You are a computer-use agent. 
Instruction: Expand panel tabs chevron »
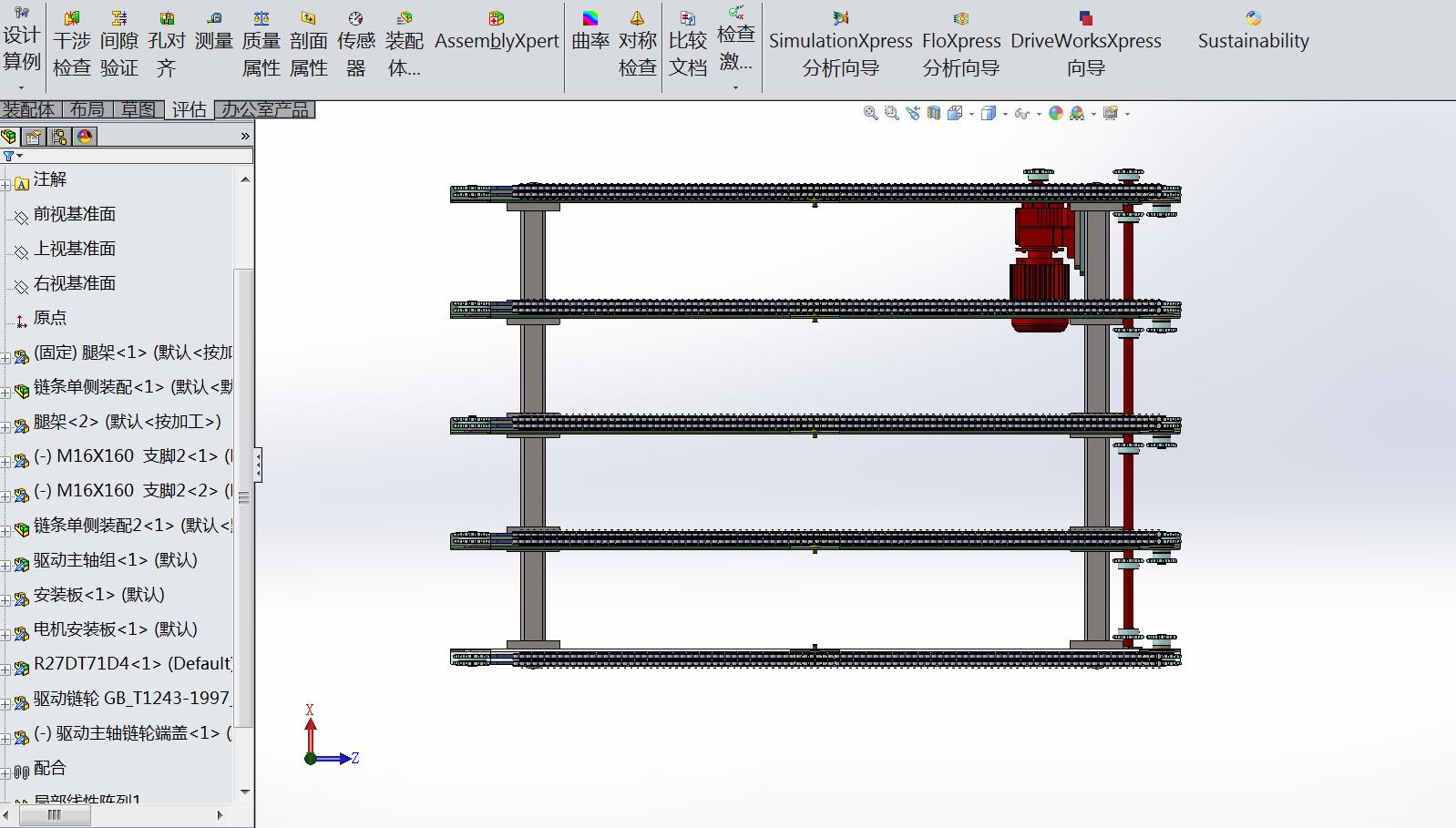click(245, 137)
